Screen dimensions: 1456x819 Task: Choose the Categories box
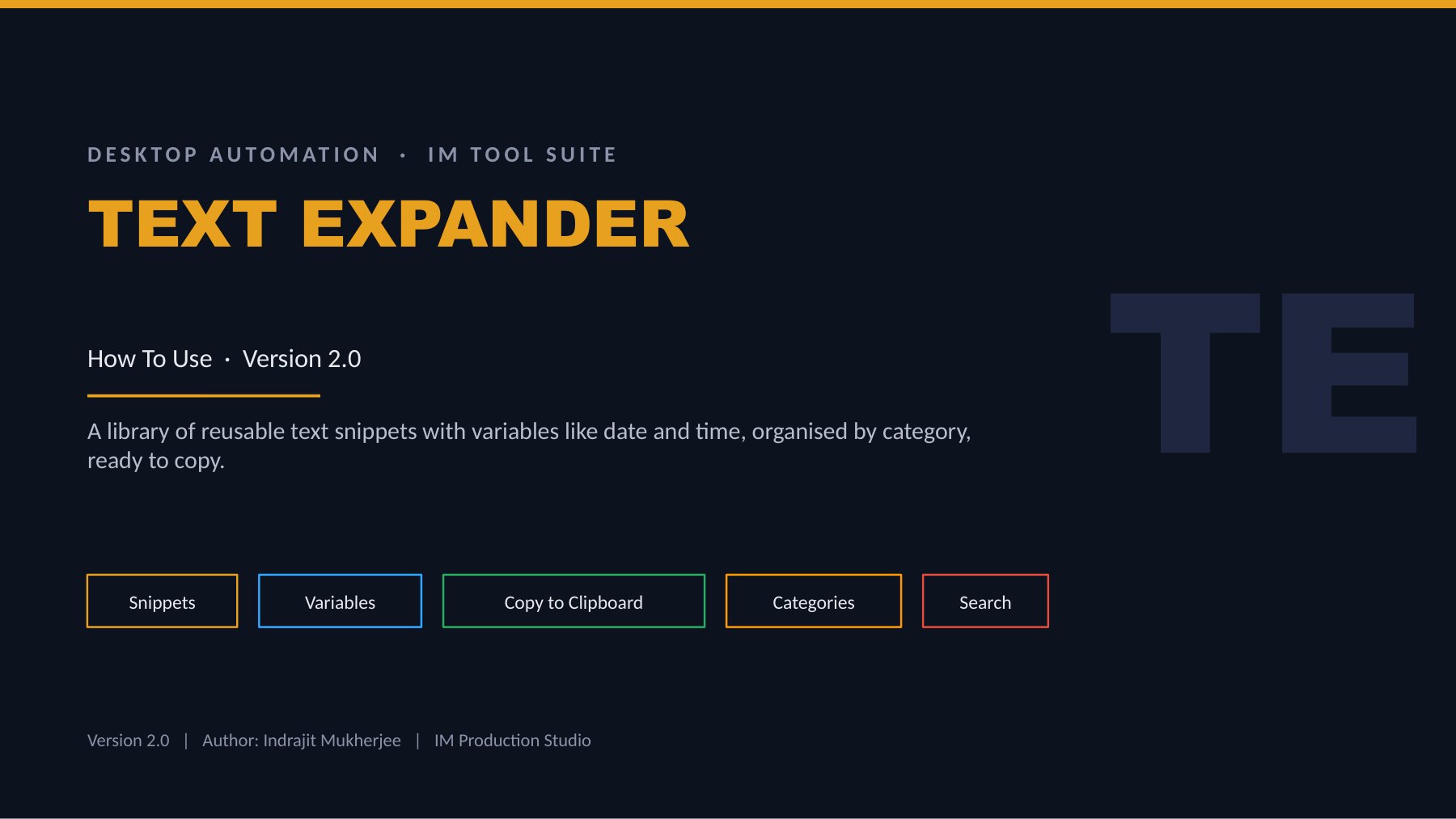(813, 601)
